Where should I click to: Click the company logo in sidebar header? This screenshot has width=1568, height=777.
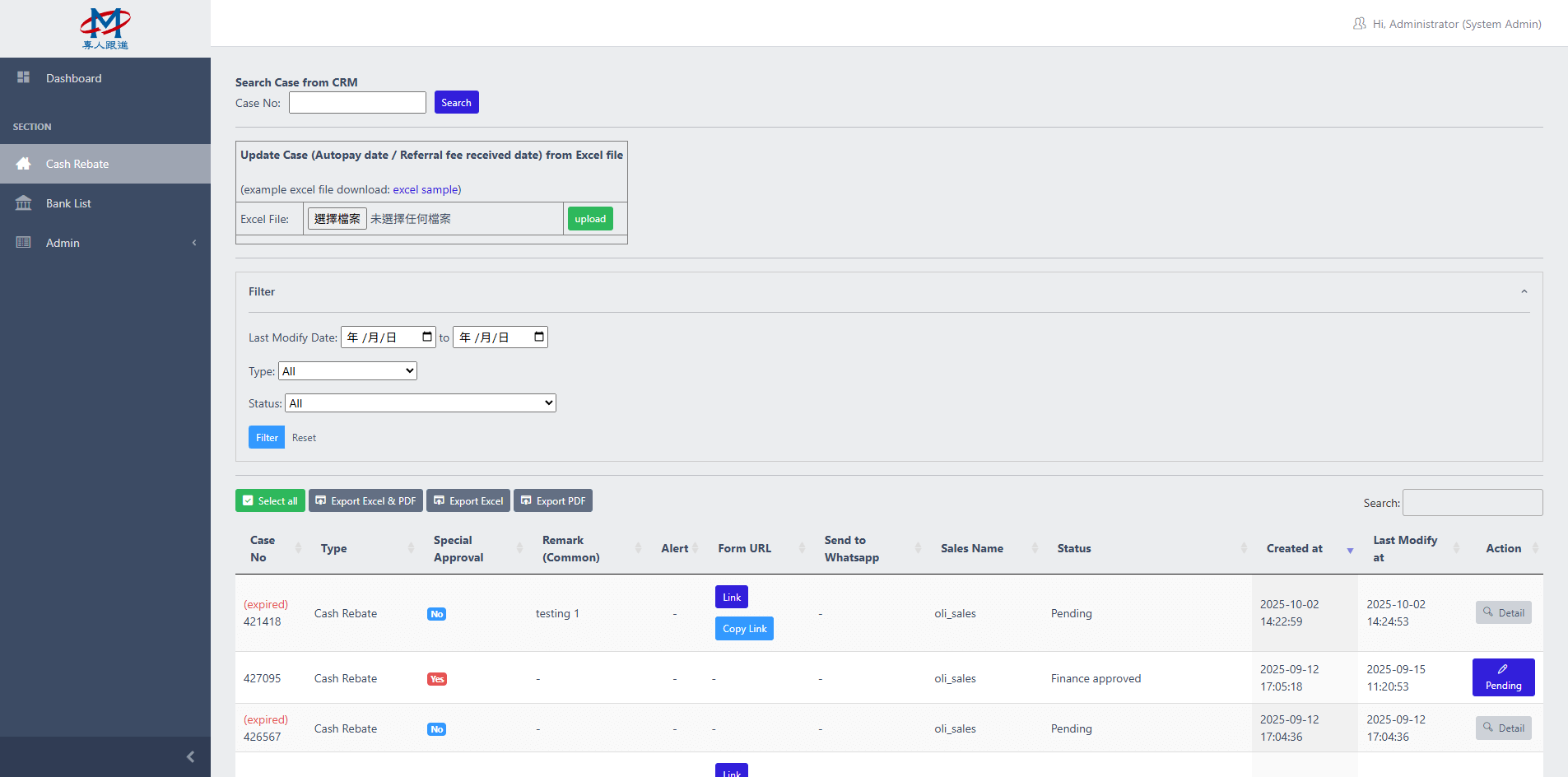pyautogui.click(x=105, y=29)
